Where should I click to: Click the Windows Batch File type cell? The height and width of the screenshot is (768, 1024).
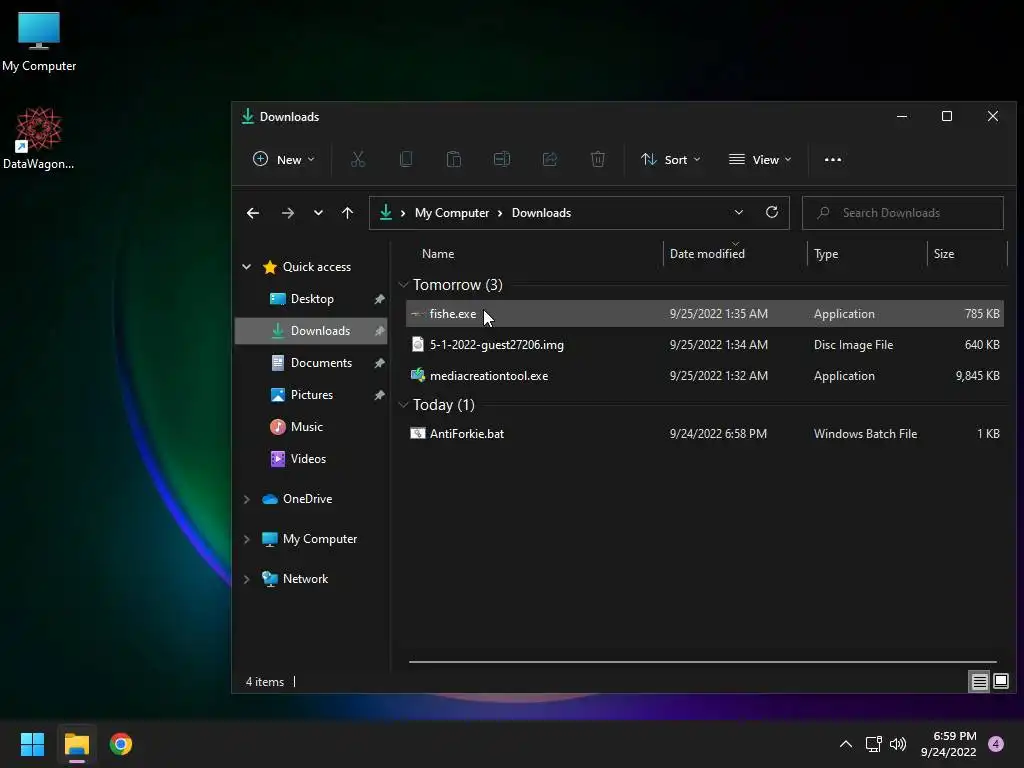865,434
